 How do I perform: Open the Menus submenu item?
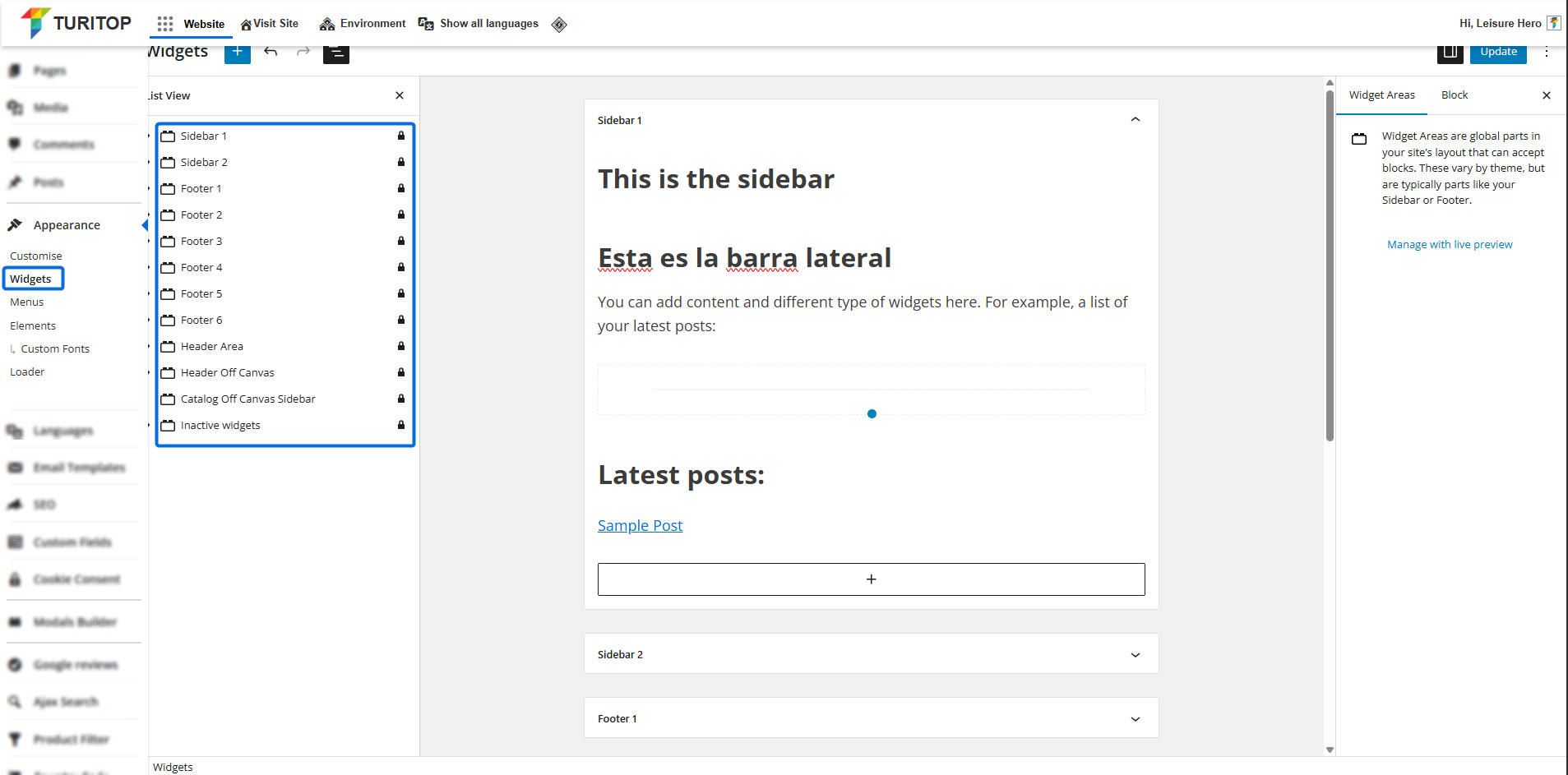(x=27, y=302)
